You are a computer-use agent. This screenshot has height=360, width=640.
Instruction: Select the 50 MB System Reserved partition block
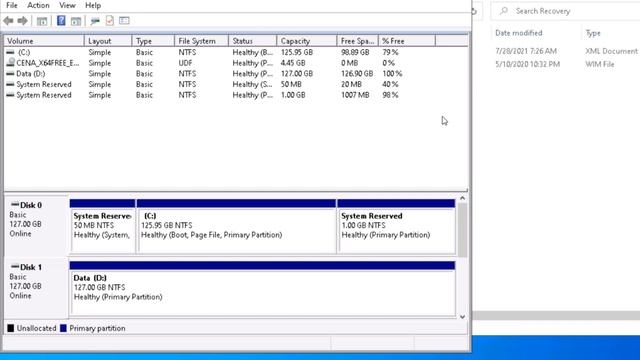102,227
